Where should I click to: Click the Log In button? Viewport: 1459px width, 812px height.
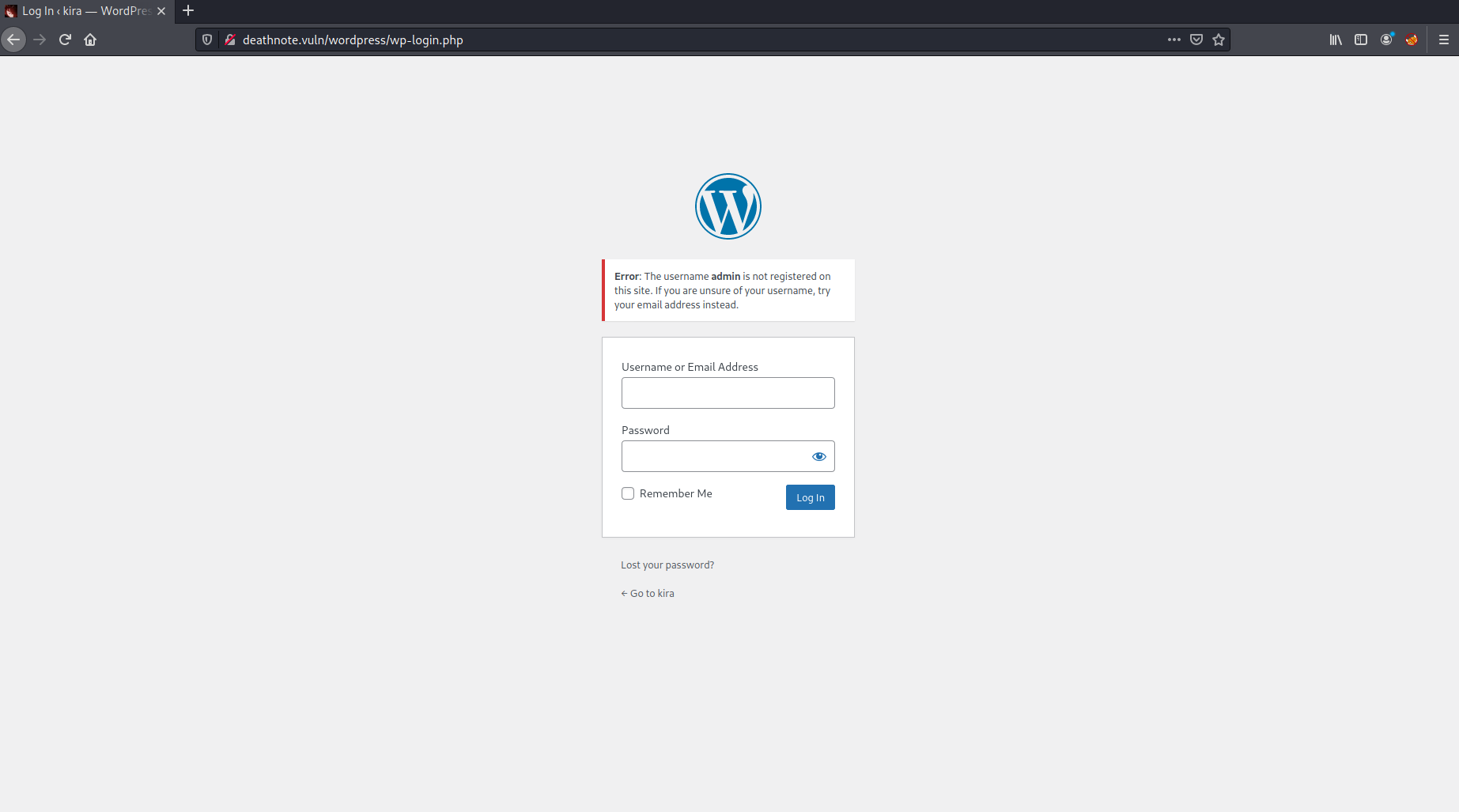click(811, 497)
